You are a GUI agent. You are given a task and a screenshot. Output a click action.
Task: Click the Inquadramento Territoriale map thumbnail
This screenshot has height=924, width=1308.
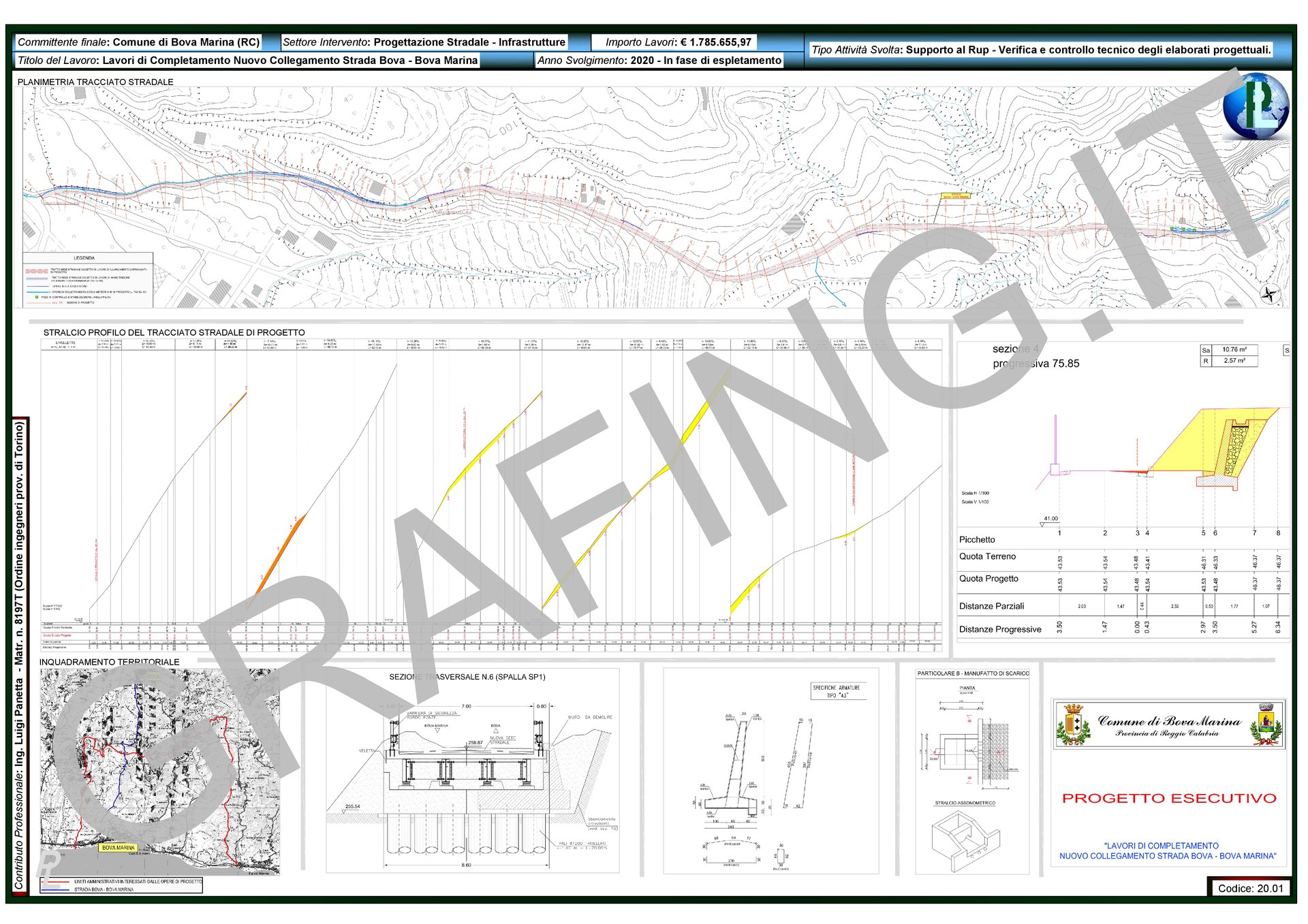[159, 771]
